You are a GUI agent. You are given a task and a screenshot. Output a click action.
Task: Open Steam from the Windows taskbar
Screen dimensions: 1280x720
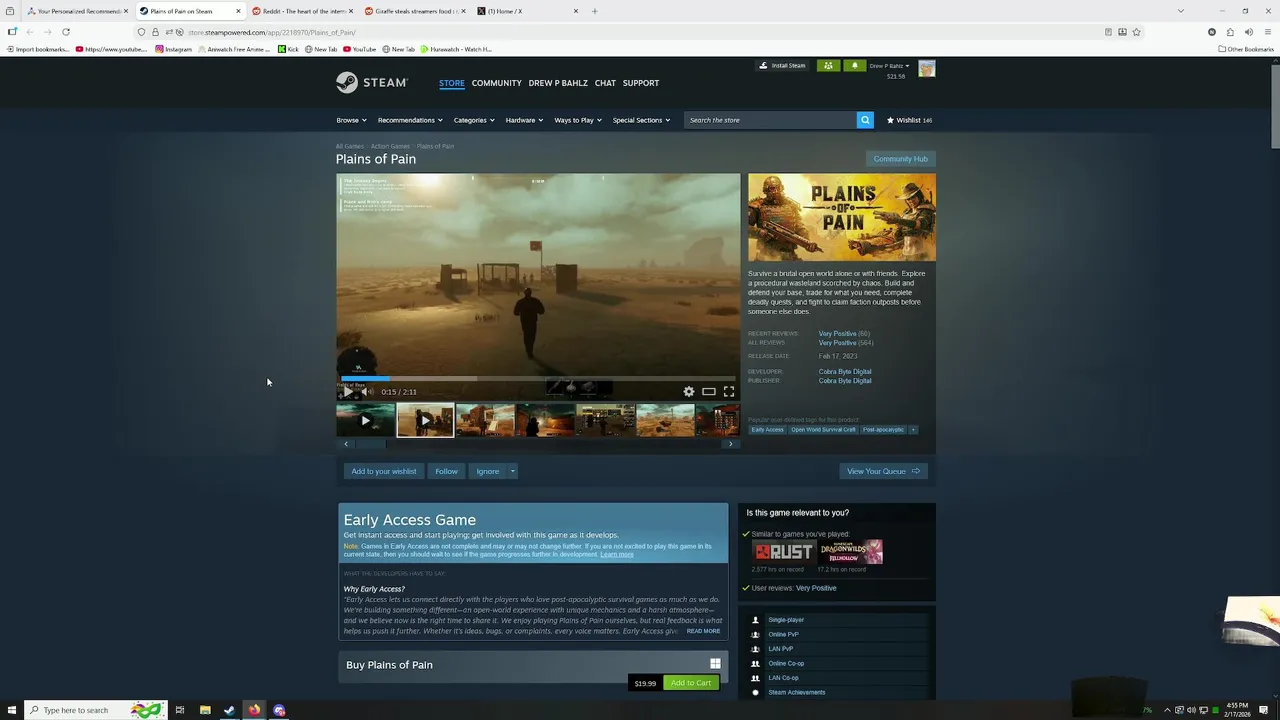click(x=229, y=710)
